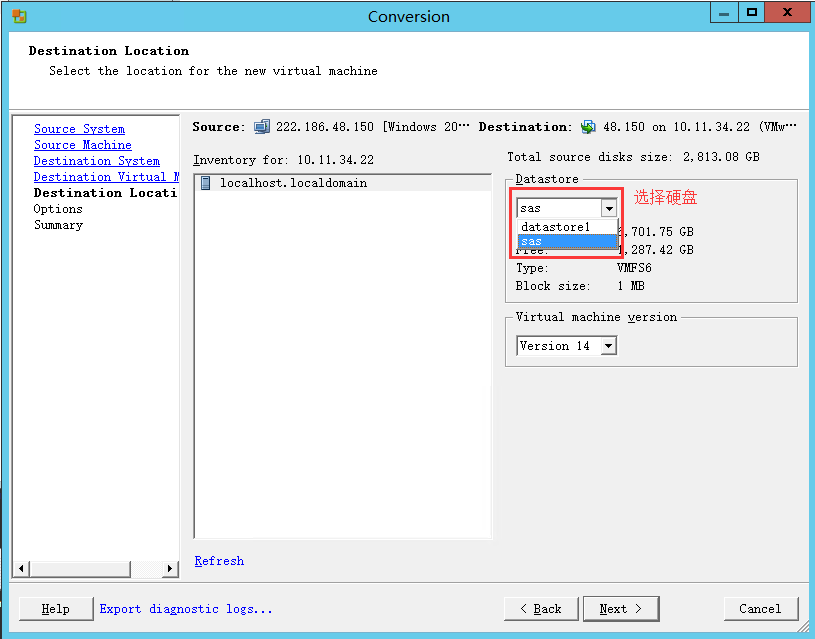Open the Source System step

[80, 129]
